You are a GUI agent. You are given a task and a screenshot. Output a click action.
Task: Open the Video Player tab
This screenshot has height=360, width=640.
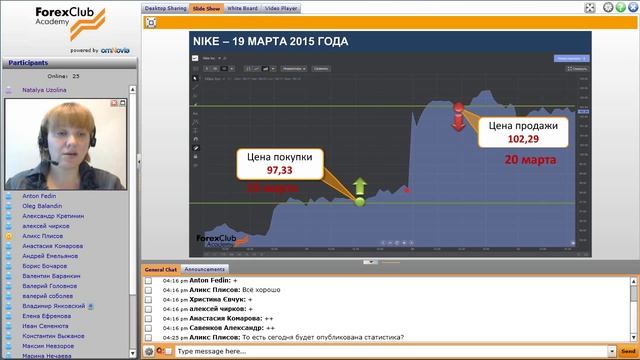[x=281, y=8]
